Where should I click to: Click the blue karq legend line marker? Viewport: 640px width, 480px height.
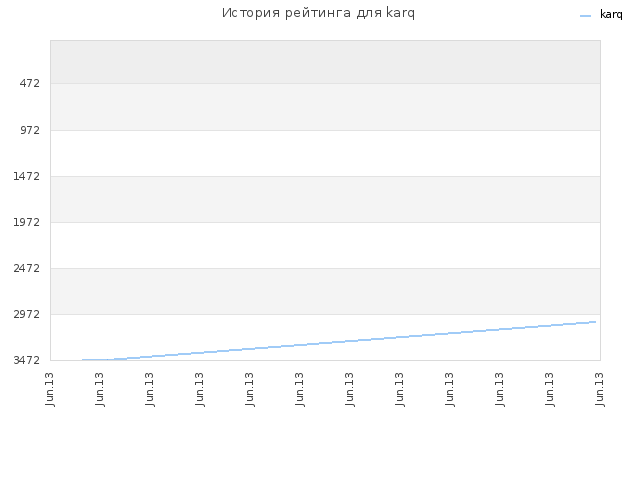point(585,16)
